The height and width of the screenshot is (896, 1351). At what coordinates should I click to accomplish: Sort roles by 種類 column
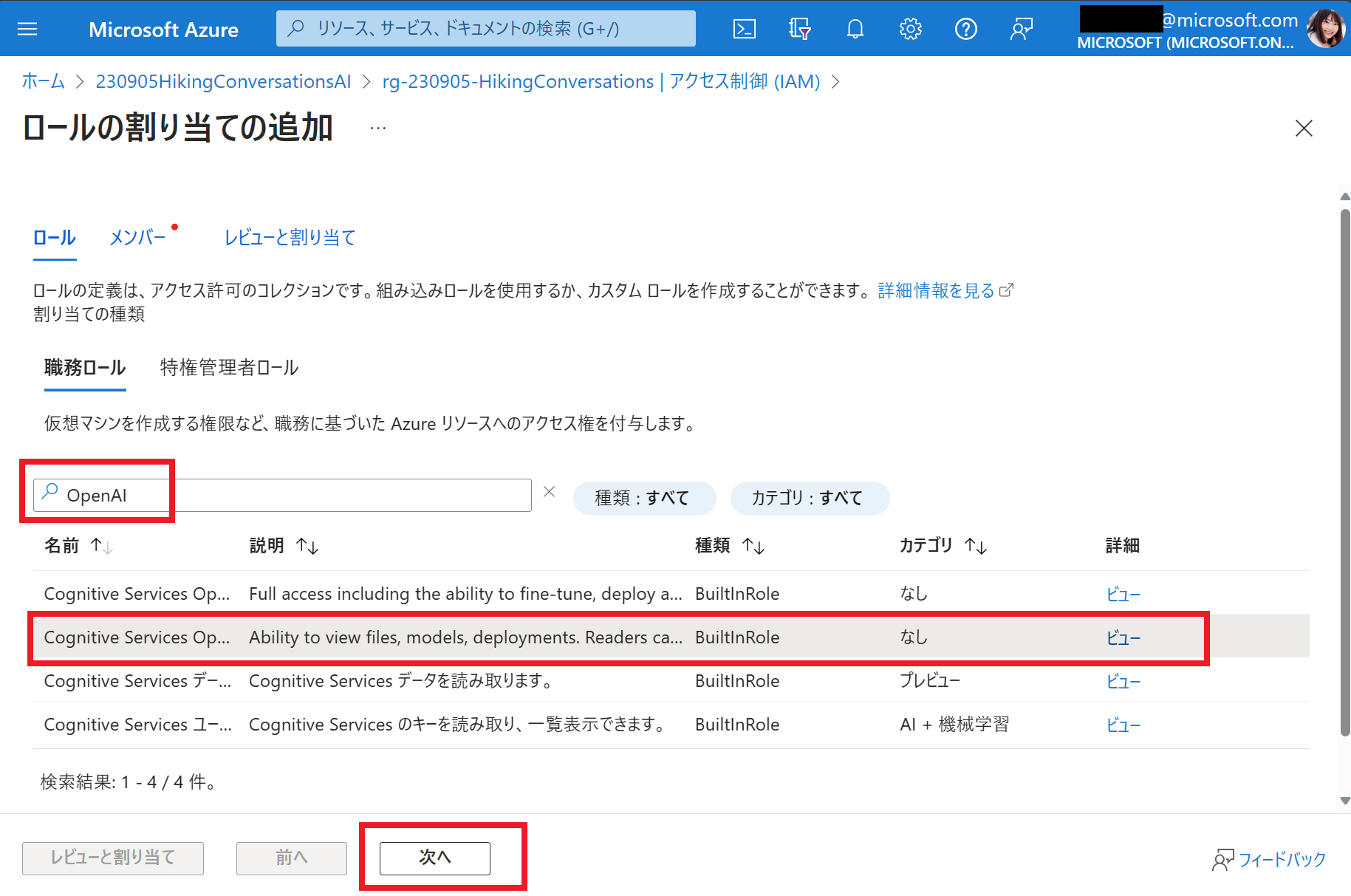point(753,546)
